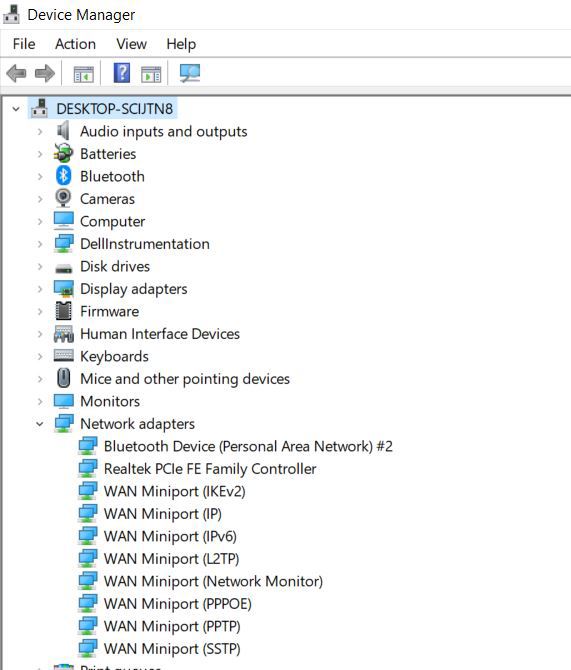Expand the Audio inputs and outputs category
Image resolution: width=571 pixels, height=670 pixels.
click(40, 131)
